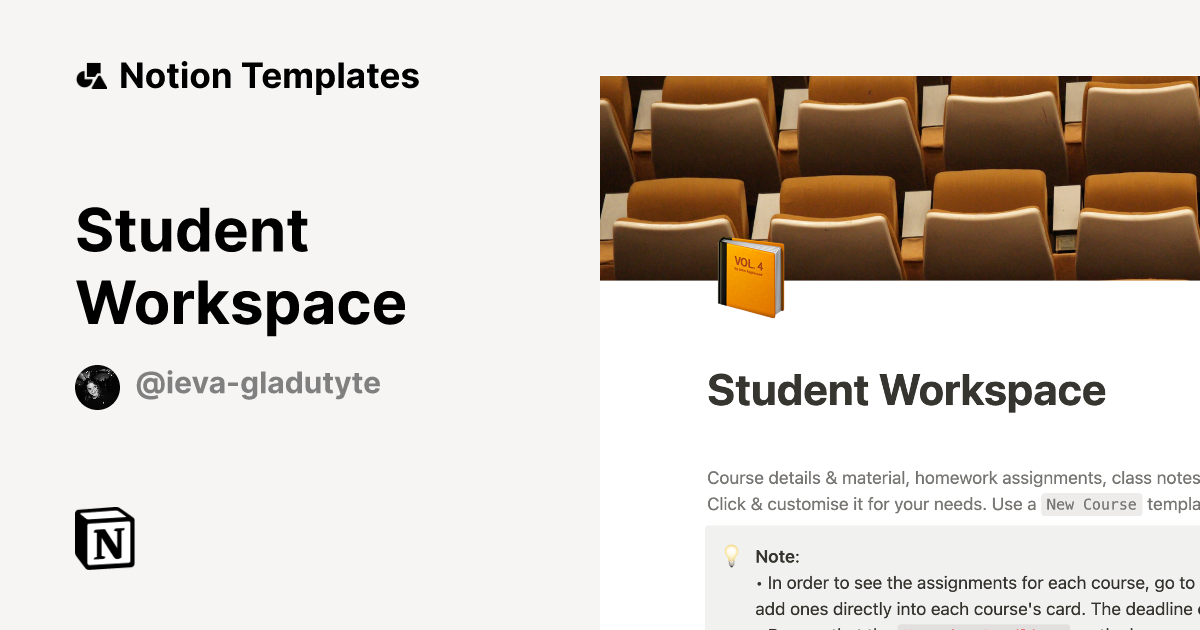Select the "Student Workspace" template title
Screen dimensions: 1200x630
241,266
